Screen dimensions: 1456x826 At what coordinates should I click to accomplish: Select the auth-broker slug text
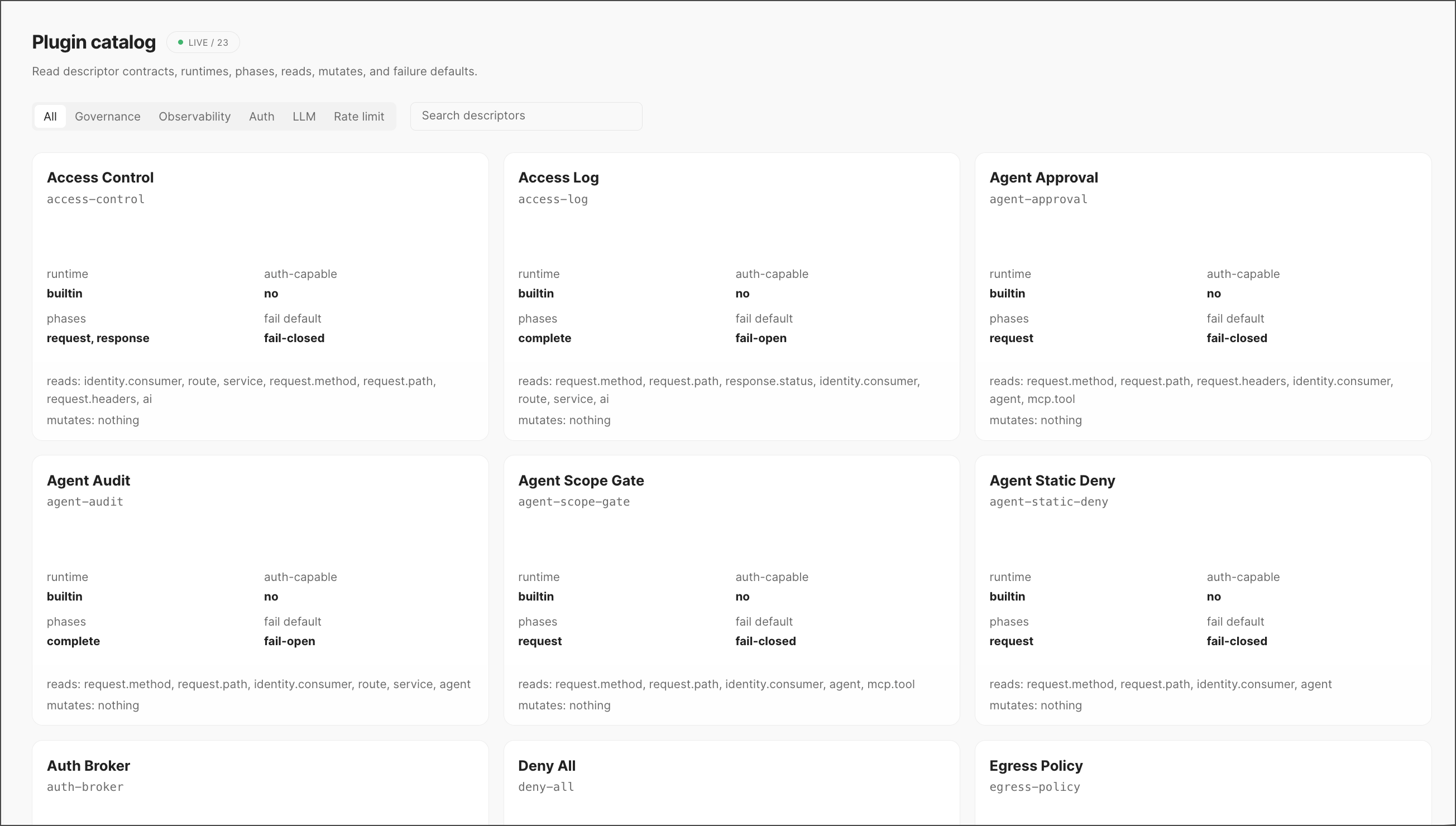pyautogui.click(x=85, y=787)
